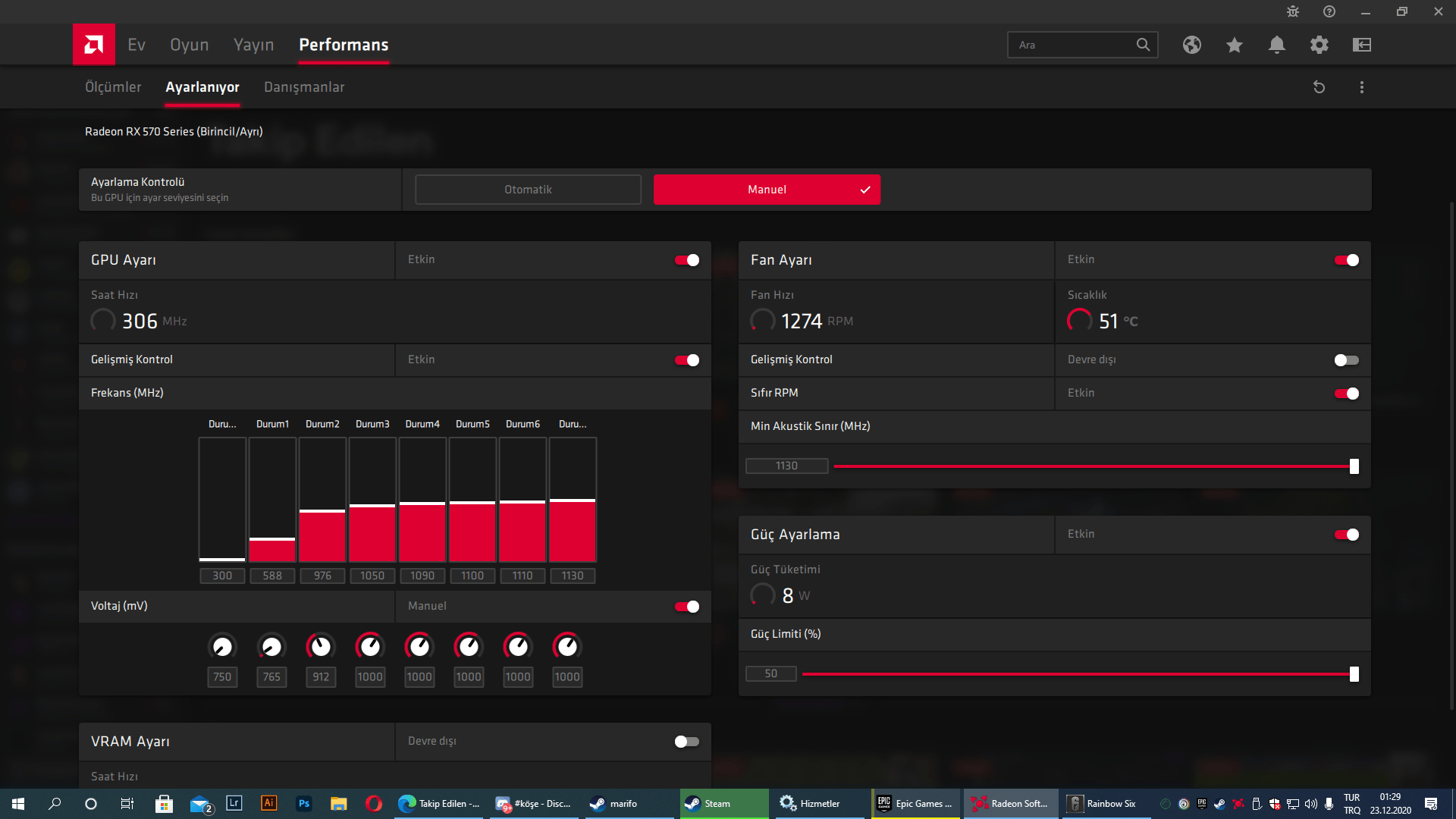Click the Manuel tuning button
1456x819 pixels.
pos(766,190)
